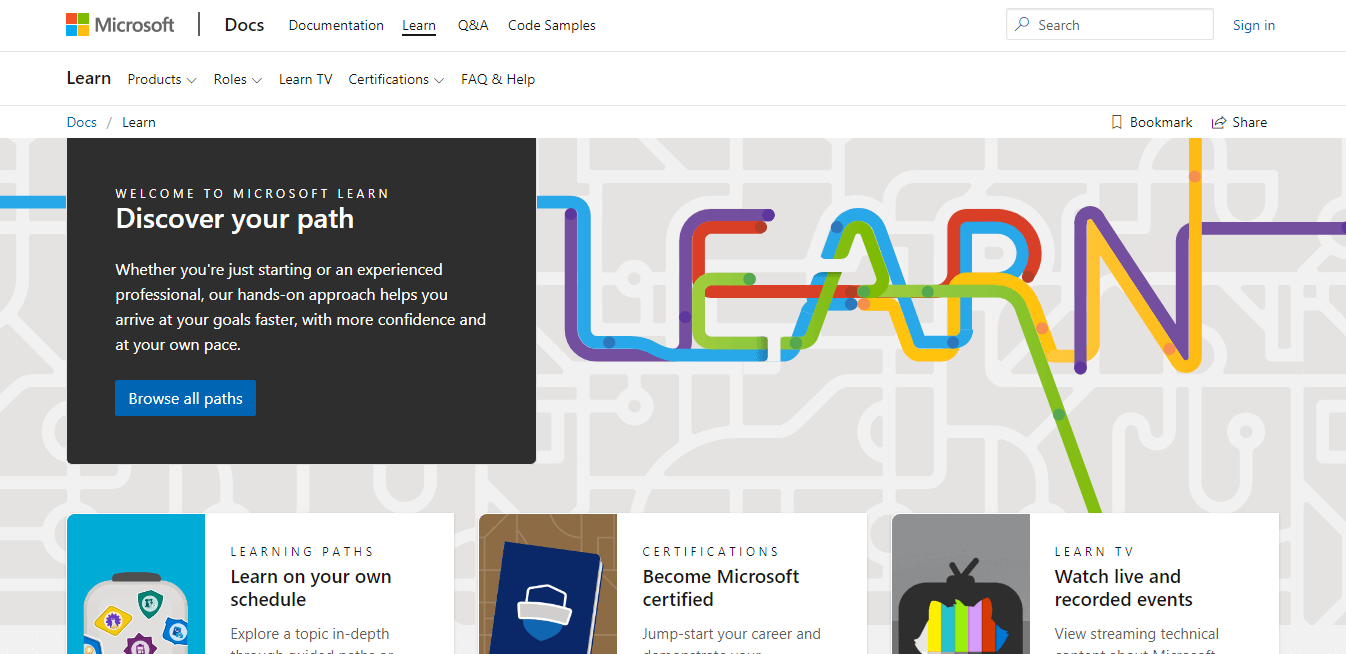The width and height of the screenshot is (1346, 654).
Task: Click inside the Search input field
Action: pos(1110,24)
